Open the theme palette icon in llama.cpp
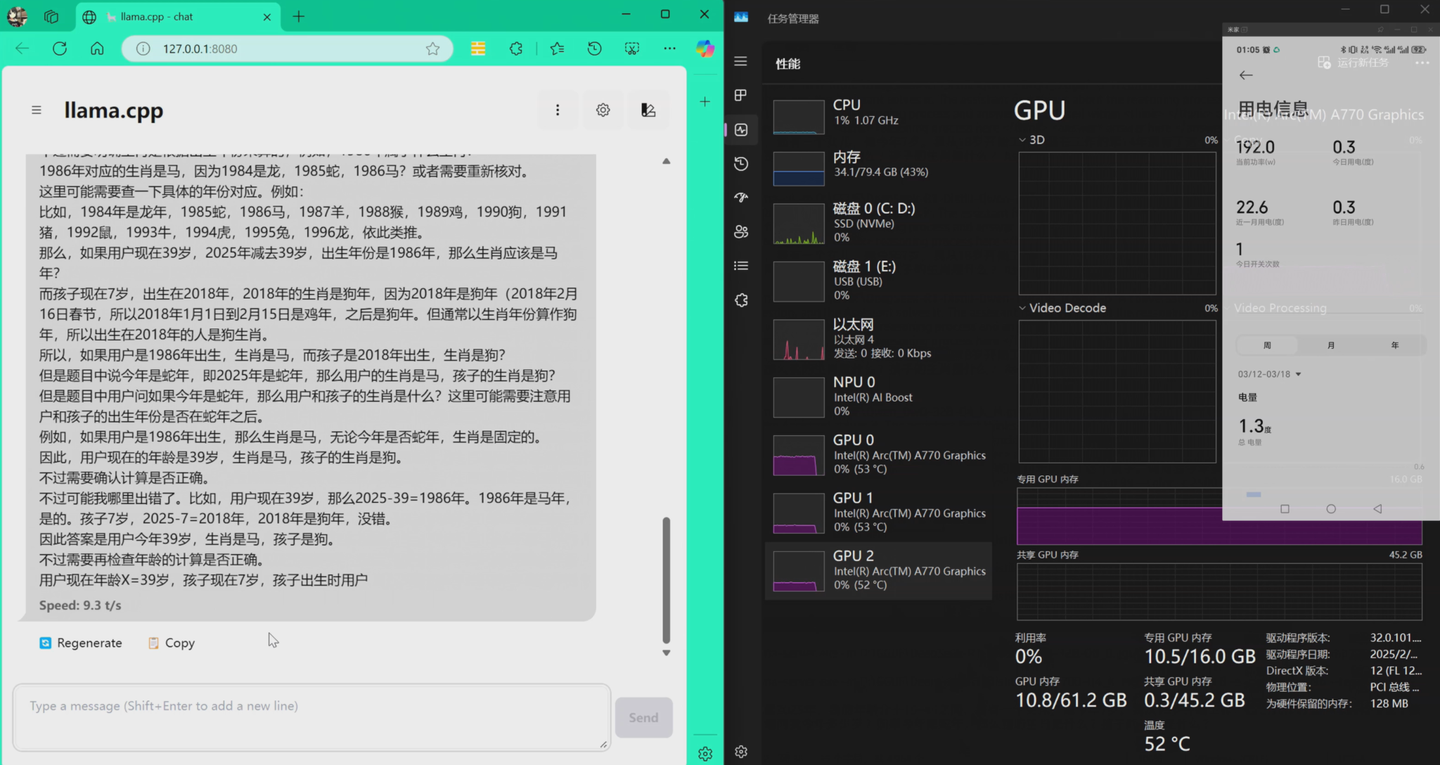This screenshot has width=1440, height=765. pyautogui.click(x=648, y=110)
